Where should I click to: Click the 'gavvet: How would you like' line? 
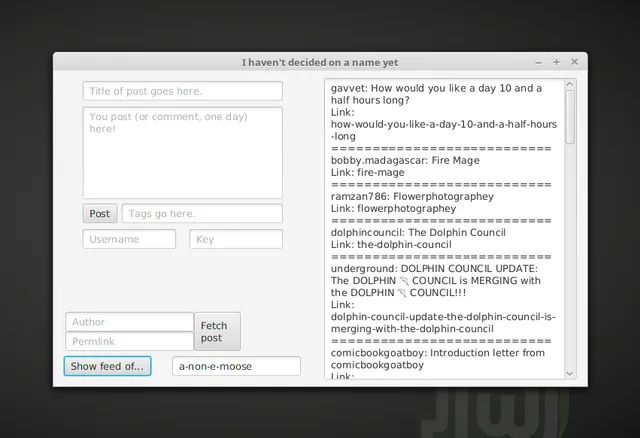[436, 88]
